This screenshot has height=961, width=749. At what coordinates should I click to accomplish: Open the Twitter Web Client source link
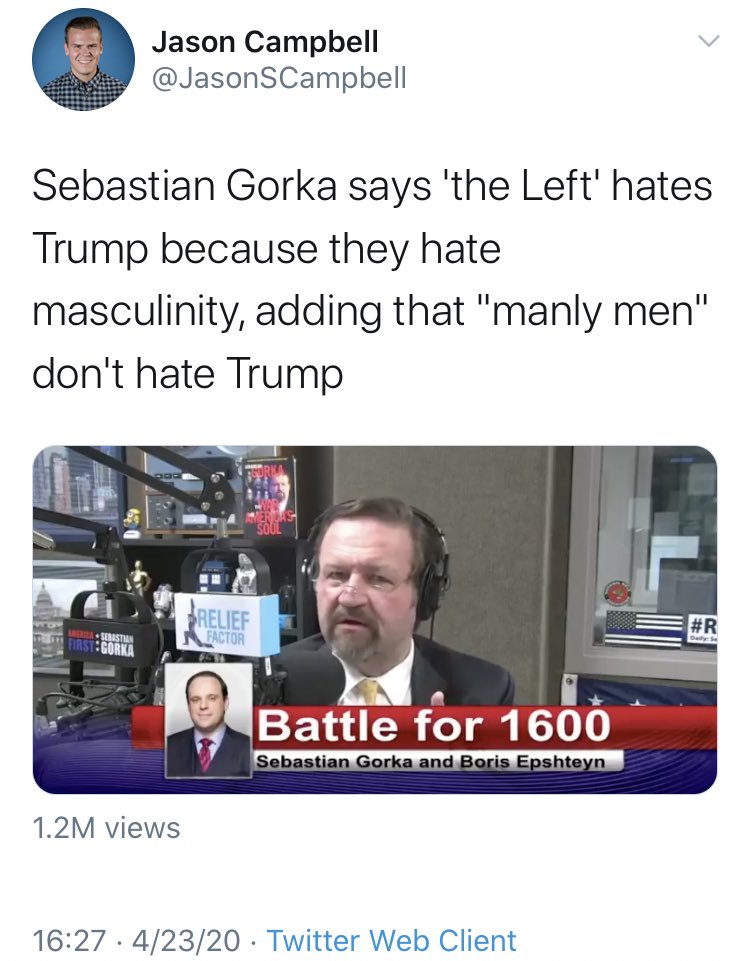(392, 940)
